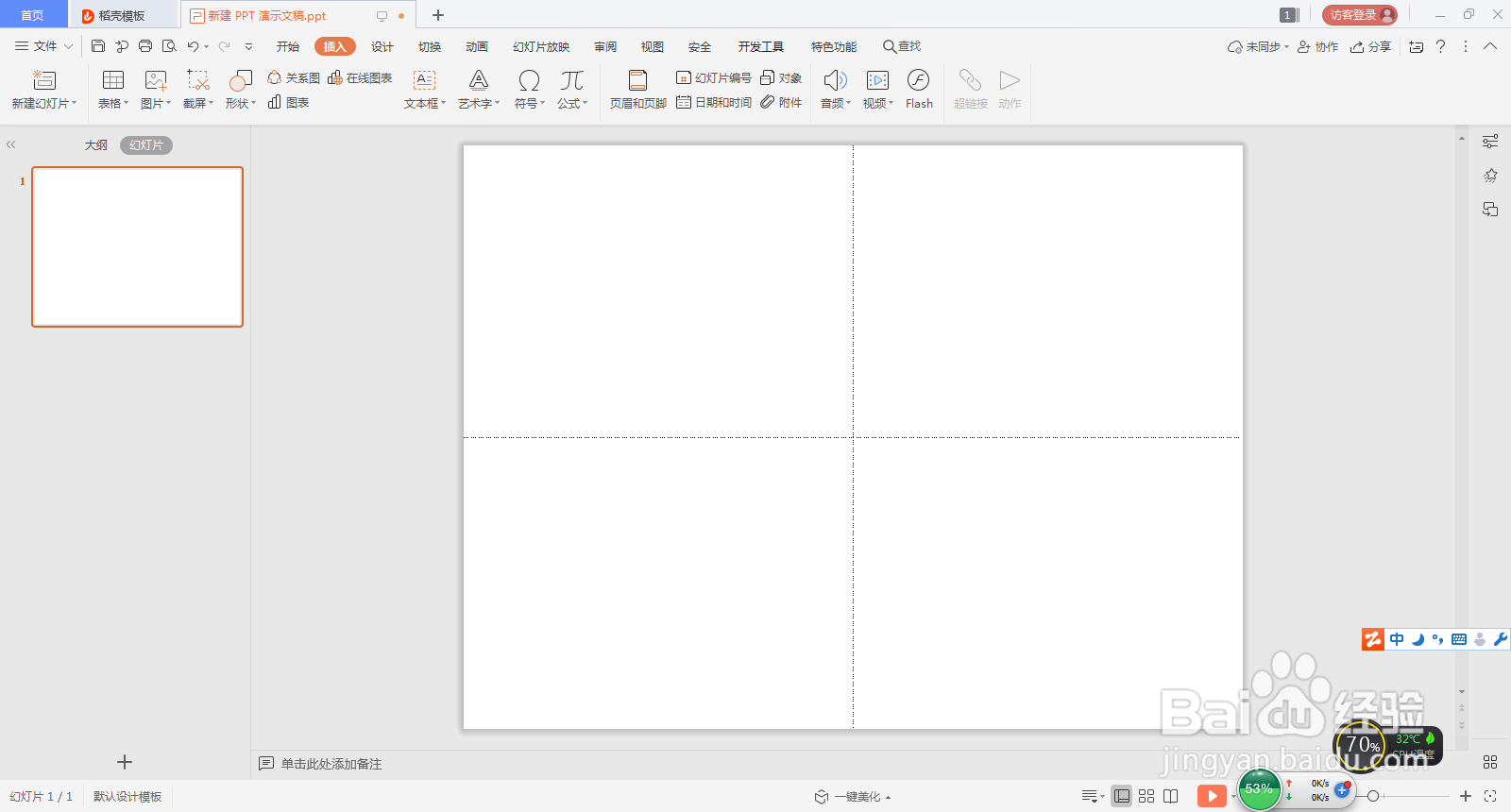
Task: Select the Screenshot (截屏) tool
Action: tap(198, 81)
